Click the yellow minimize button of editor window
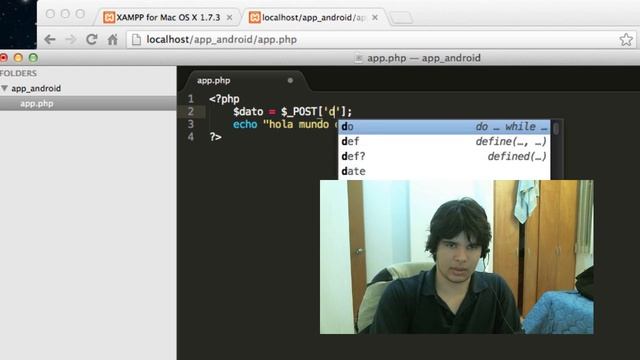Viewport: 640px width, 360px height. tap(18, 58)
